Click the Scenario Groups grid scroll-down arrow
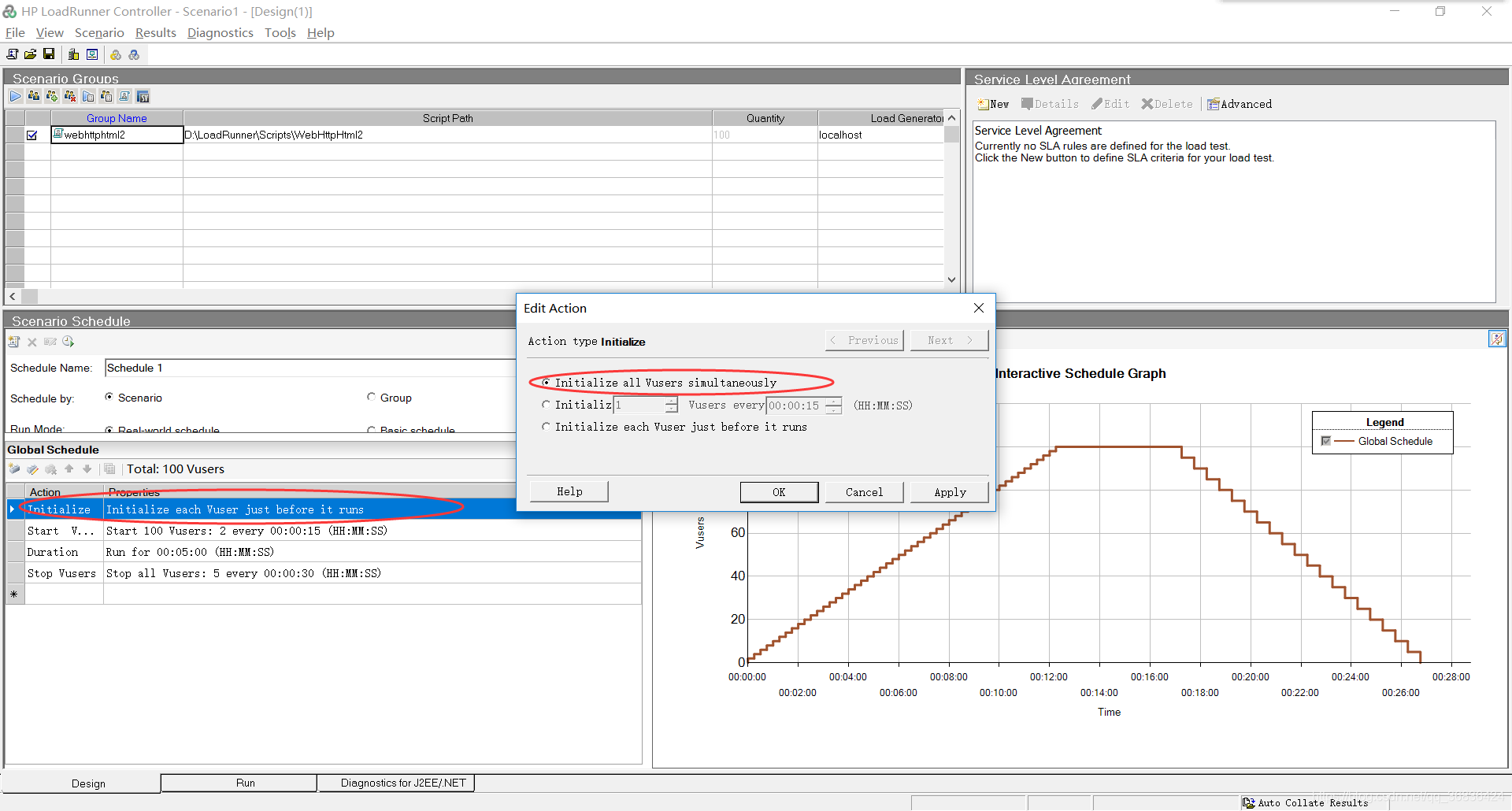 (x=951, y=280)
